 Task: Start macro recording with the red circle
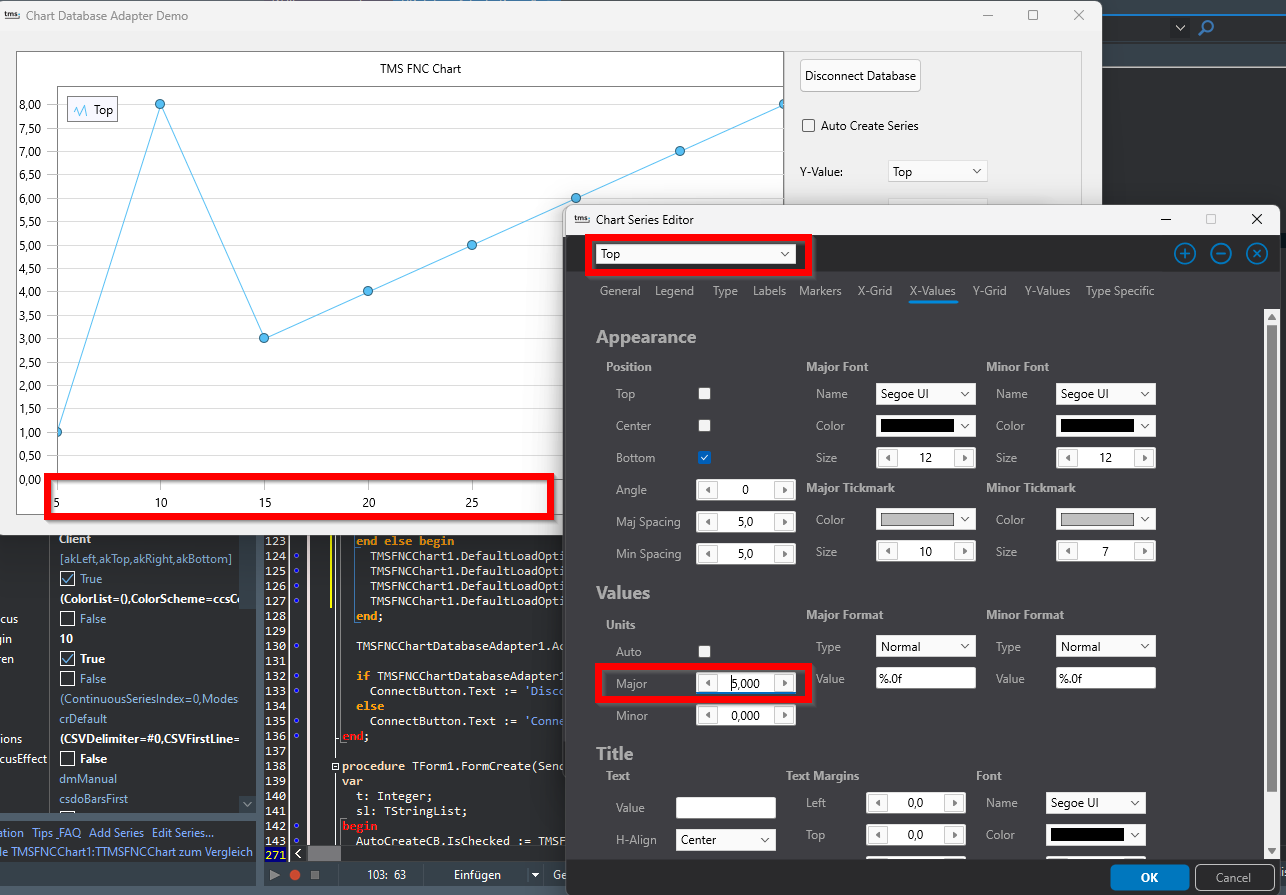(295, 875)
